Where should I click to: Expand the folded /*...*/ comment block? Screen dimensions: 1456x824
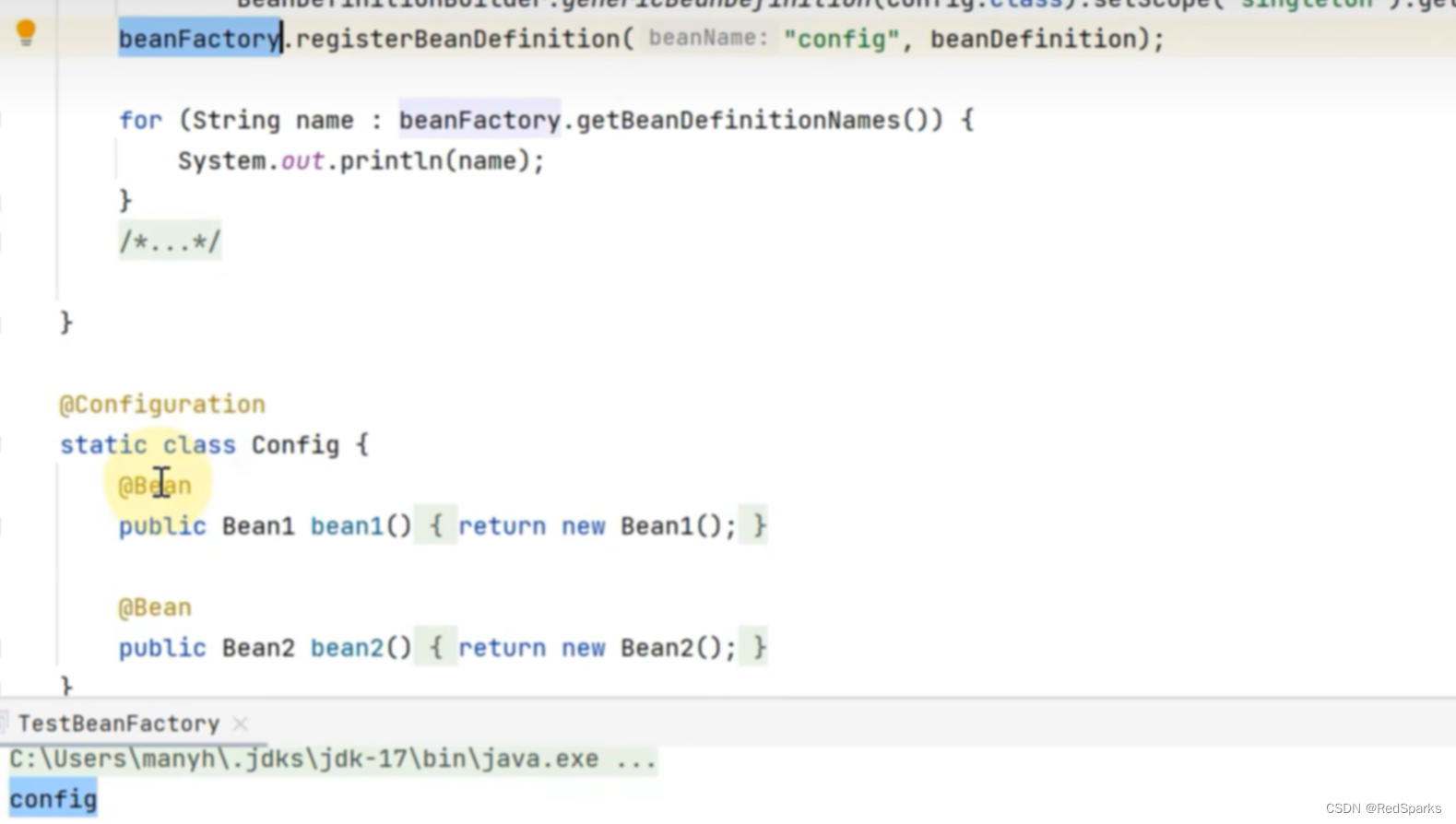coord(170,242)
